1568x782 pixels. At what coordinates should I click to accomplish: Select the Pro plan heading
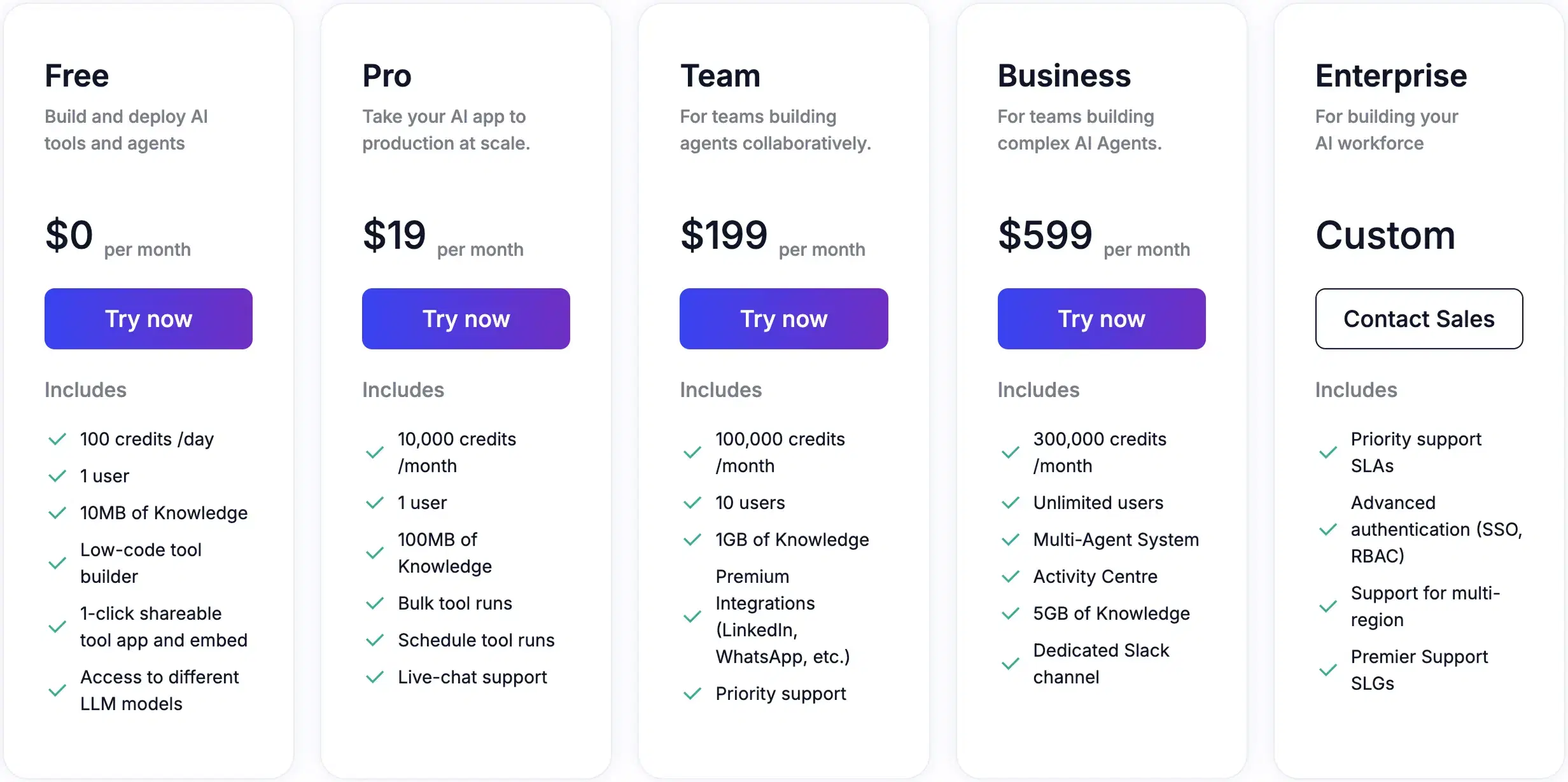coord(386,74)
